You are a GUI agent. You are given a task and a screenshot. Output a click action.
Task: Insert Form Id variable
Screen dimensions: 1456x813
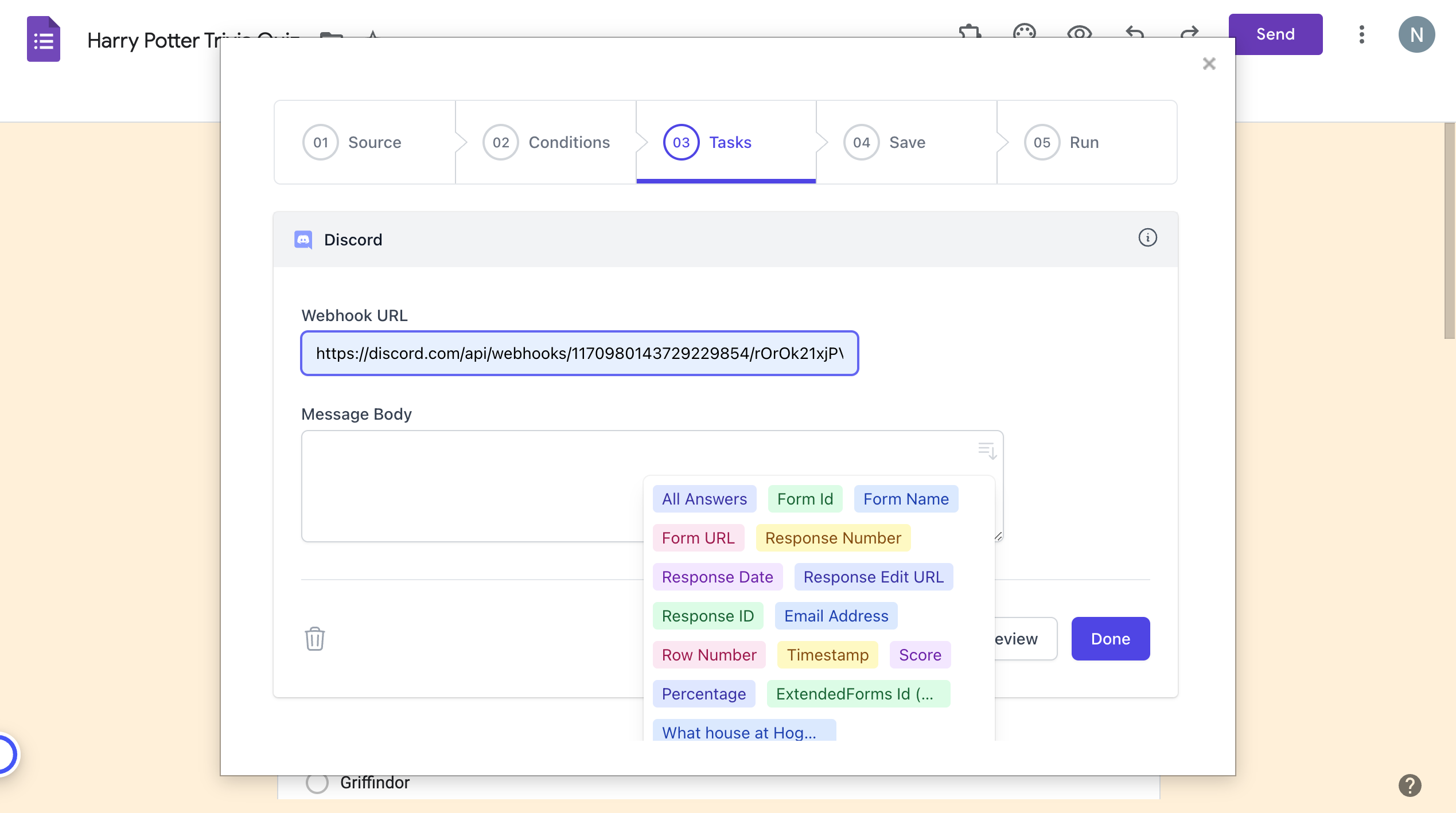(x=805, y=499)
